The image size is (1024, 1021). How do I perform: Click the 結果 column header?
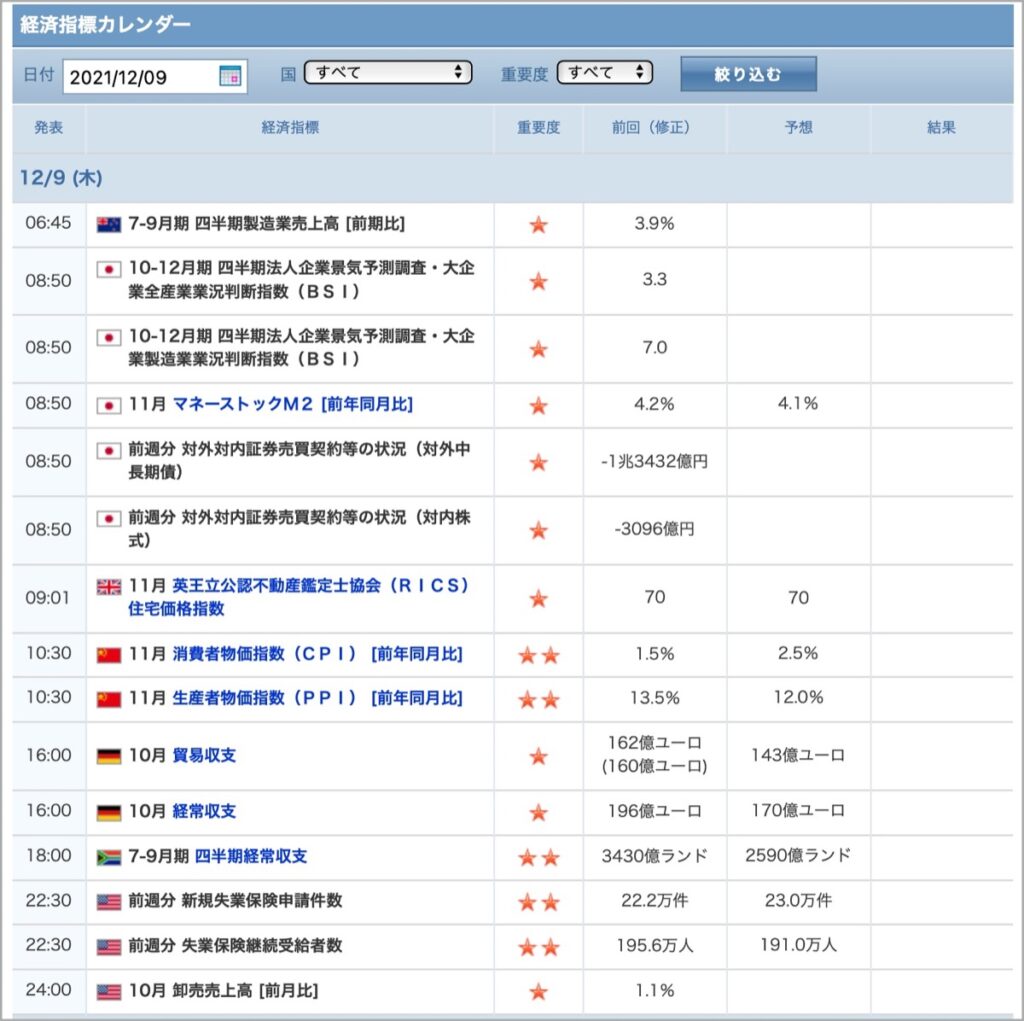click(941, 127)
